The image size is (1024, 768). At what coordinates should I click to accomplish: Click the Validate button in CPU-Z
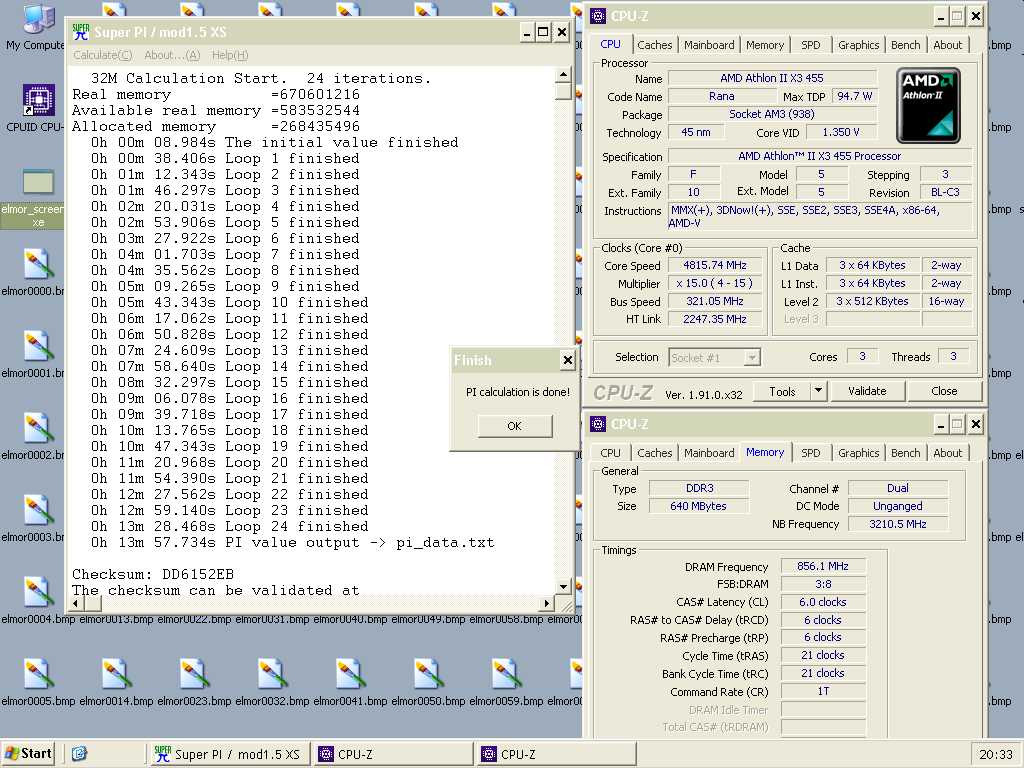(x=867, y=392)
